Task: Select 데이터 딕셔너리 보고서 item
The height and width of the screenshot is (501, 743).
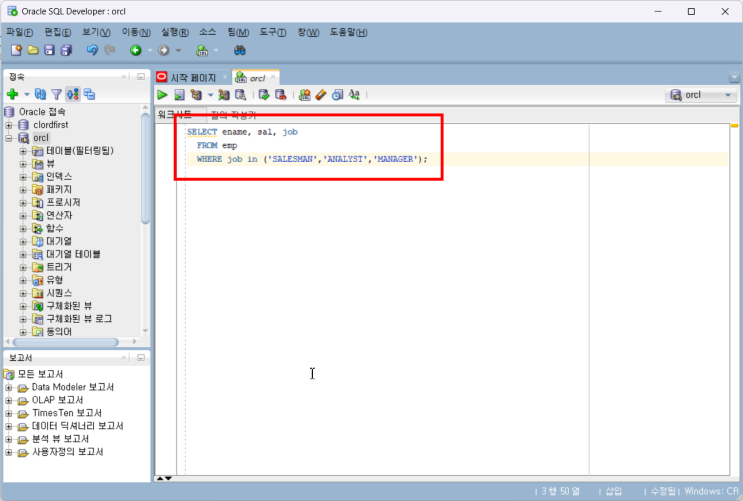Action: 77,426
